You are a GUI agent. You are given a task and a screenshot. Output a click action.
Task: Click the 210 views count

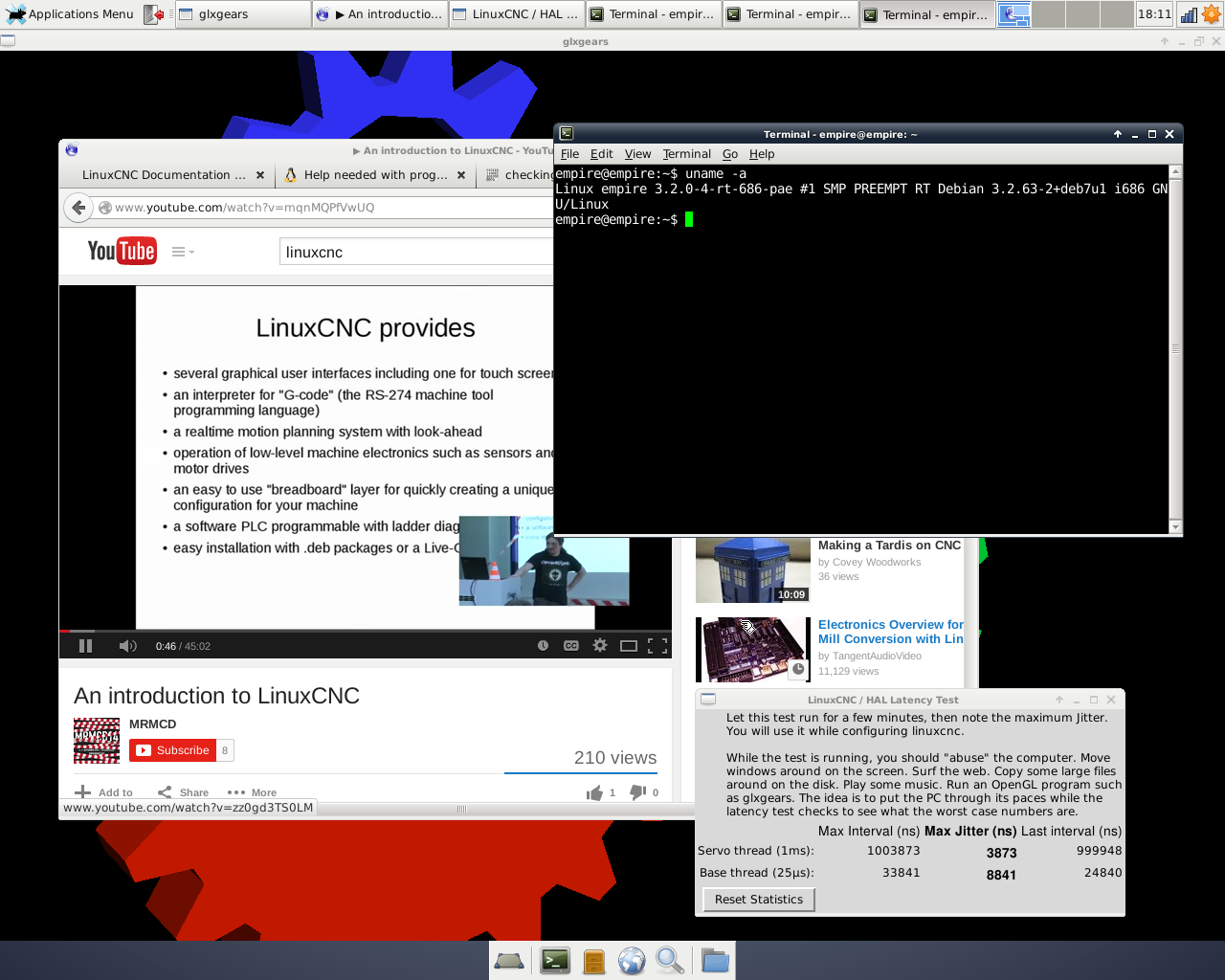pos(615,758)
